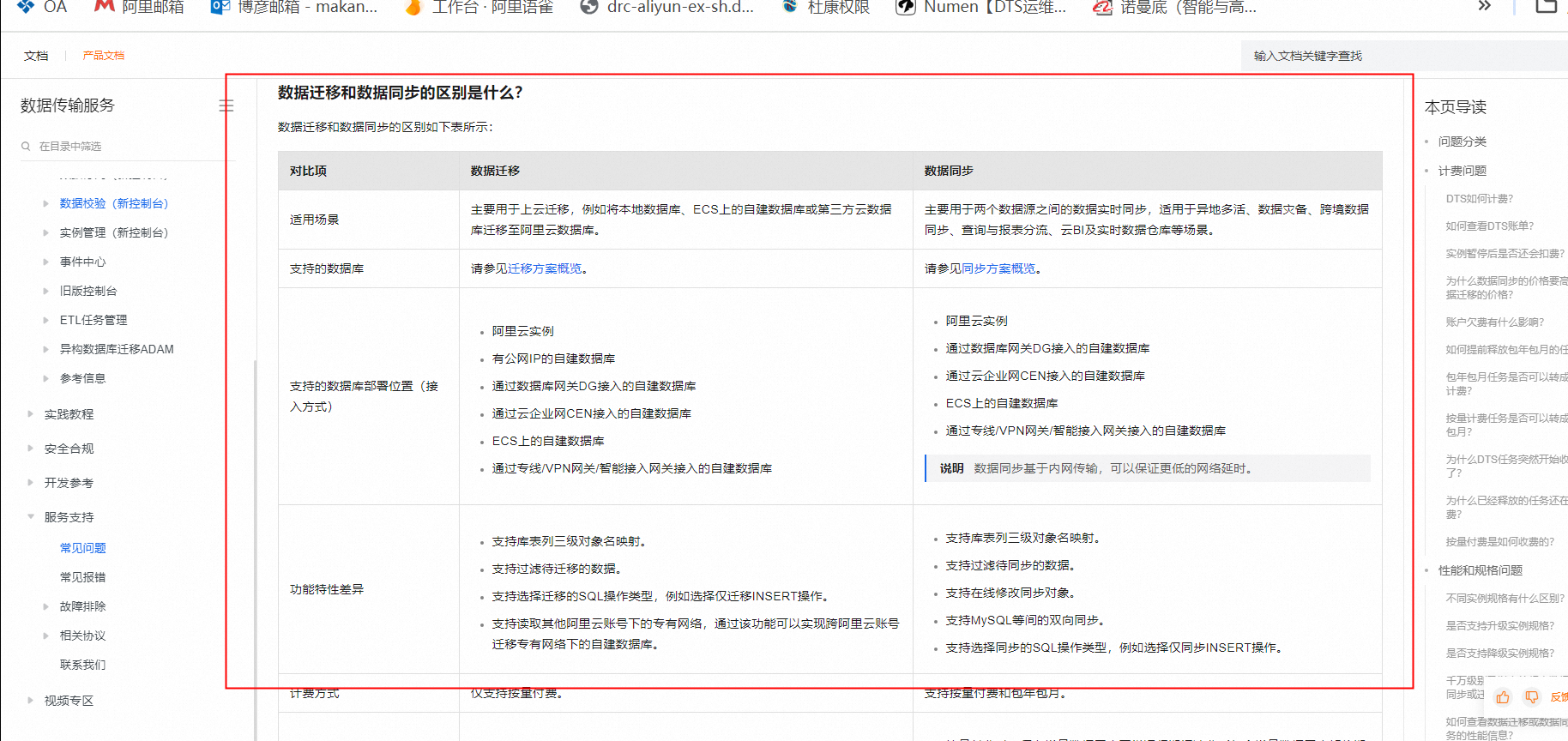Image resolution: width=1568 pixels, height=741 pixels.
Task: Open the 相关协议 tree item
Action: pyautogui.click(x=83, y=636)
